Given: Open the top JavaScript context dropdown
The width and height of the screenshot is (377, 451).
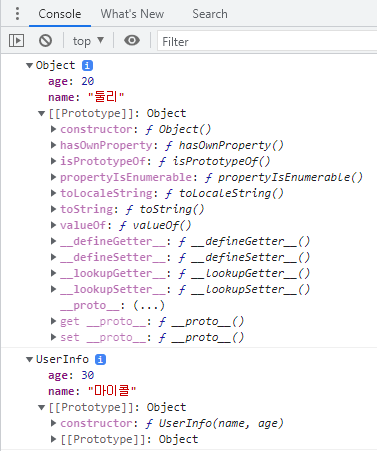Looking at the screenshot, I should coord(88,41).
